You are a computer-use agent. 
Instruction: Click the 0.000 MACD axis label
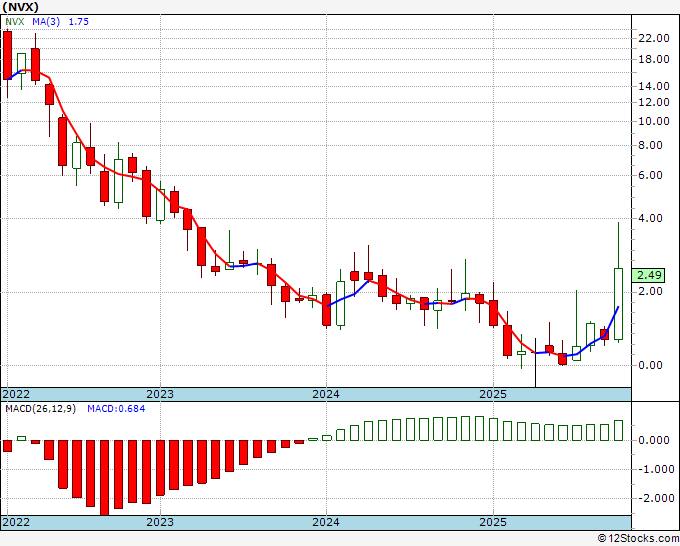pyautogui.click(x=653, y=440)
